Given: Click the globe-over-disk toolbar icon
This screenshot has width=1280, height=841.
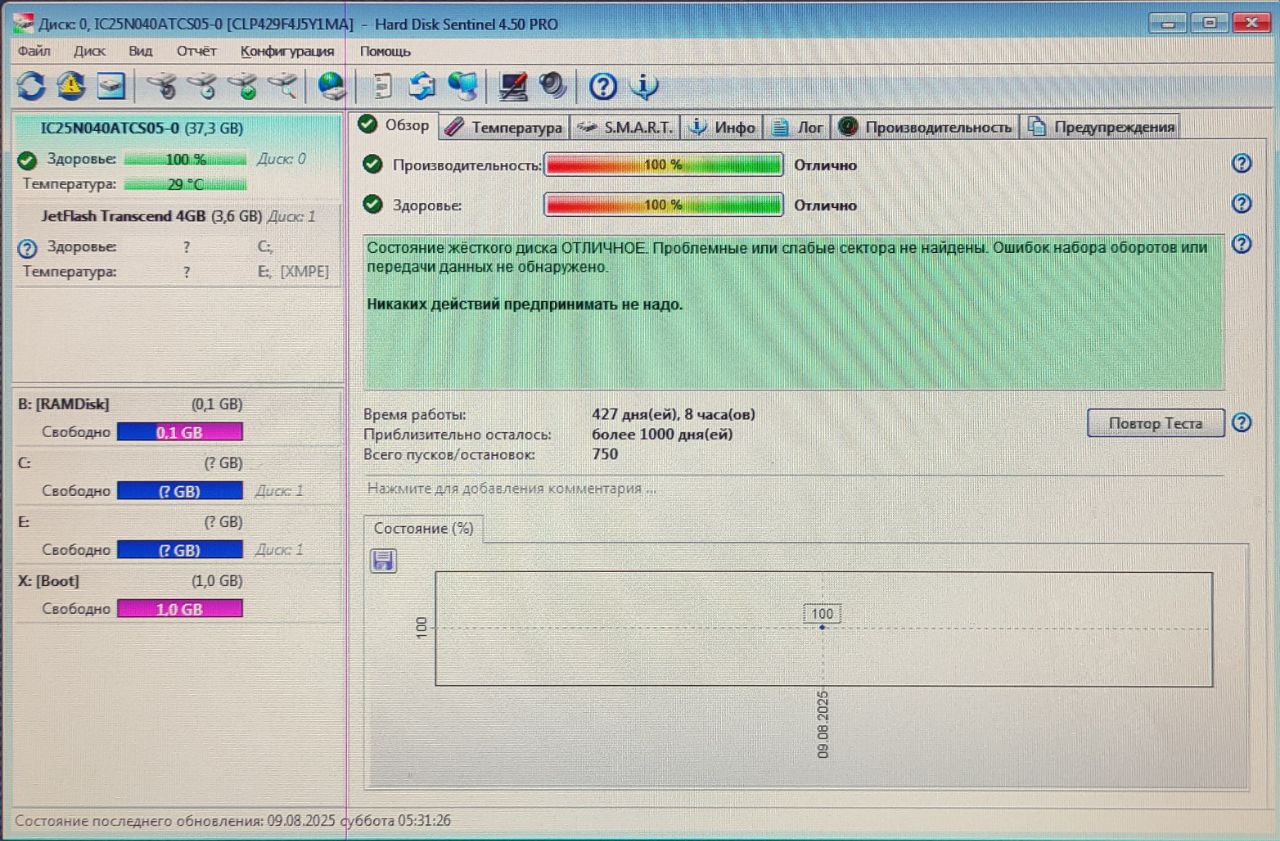Looking at the screenshot, I should 331,87.
